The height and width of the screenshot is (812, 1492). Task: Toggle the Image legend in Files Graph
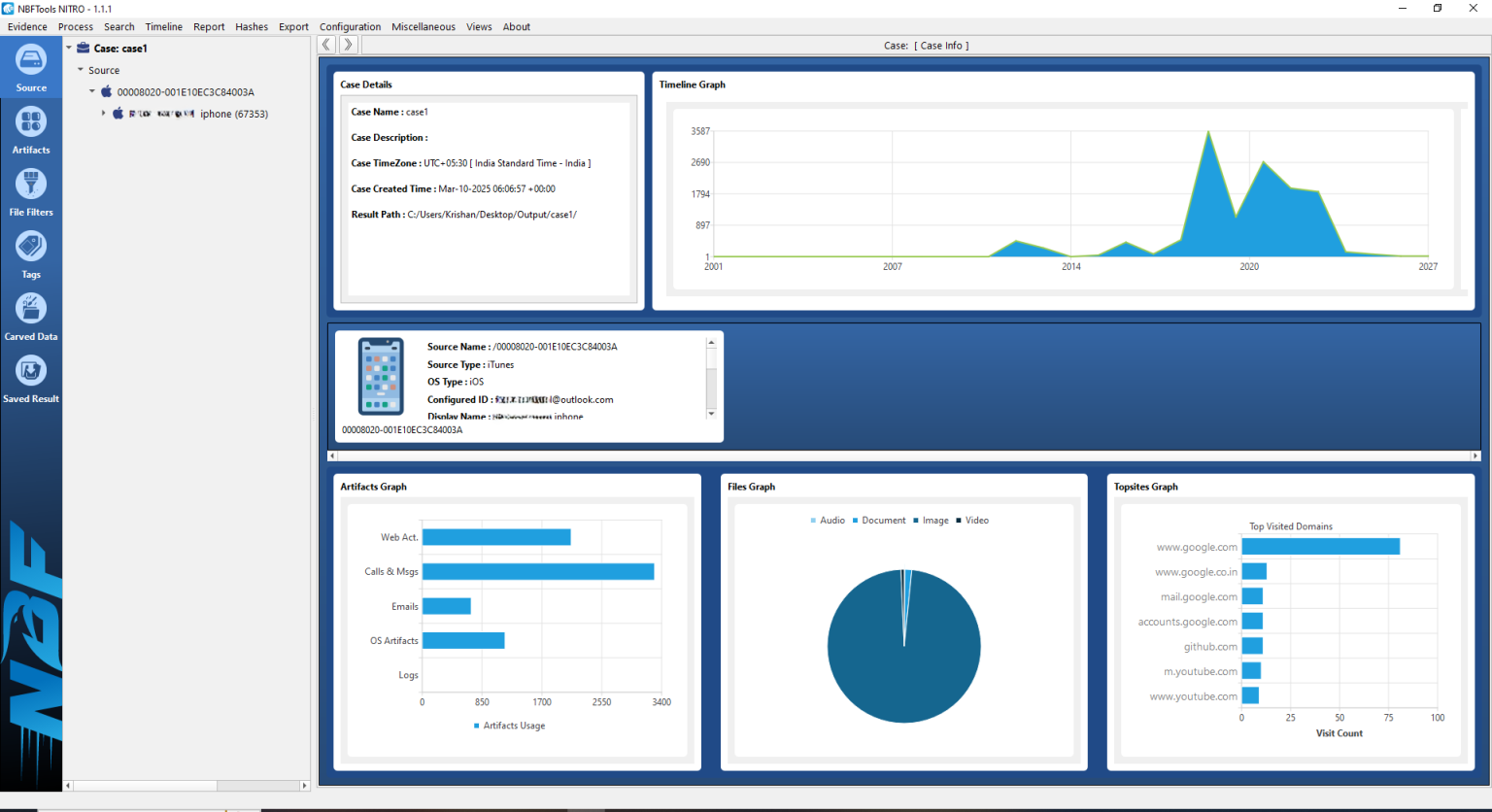click(931, 520)
